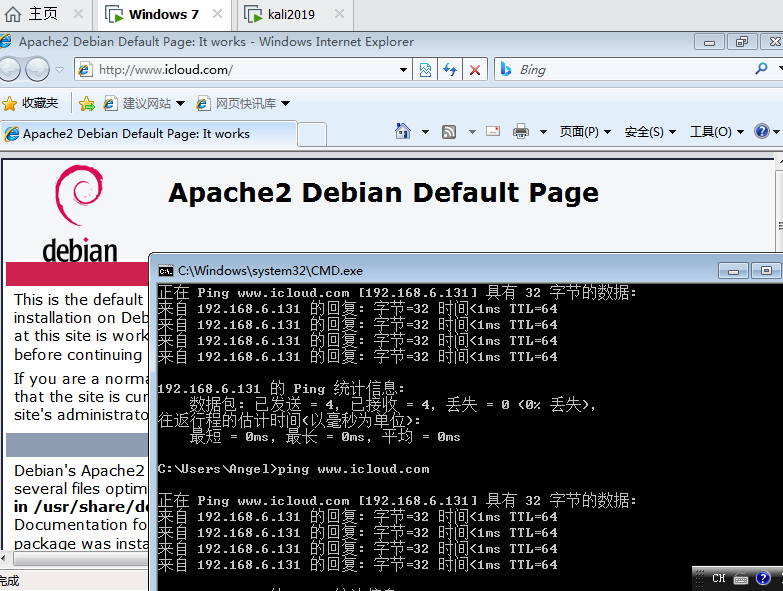Viewport: 783px width, 591px height.
Task: Click the 'ping www.icloud.com' command line
Action: pos(354,469)
